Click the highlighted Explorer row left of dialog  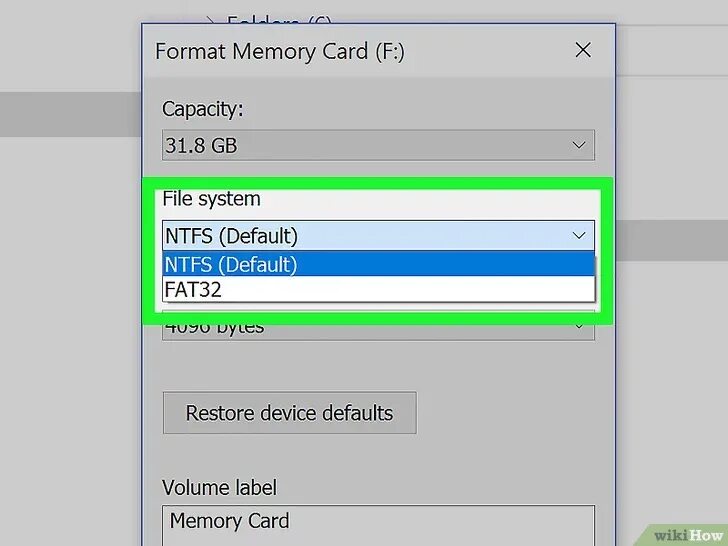click(71, 114)
